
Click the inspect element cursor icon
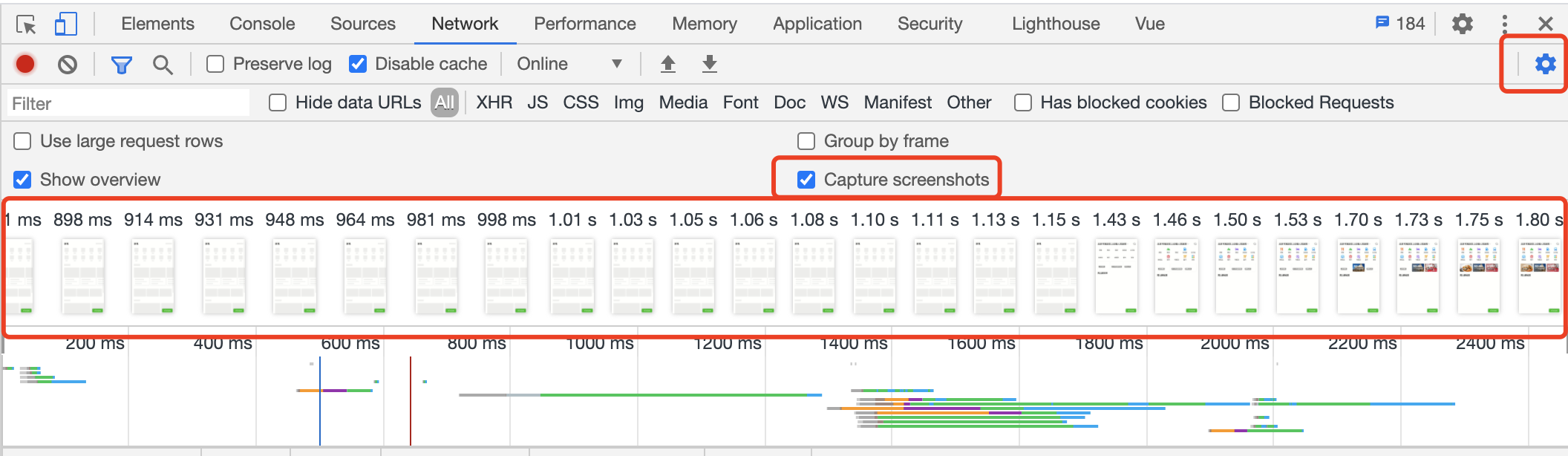click(x=26, y=25)
